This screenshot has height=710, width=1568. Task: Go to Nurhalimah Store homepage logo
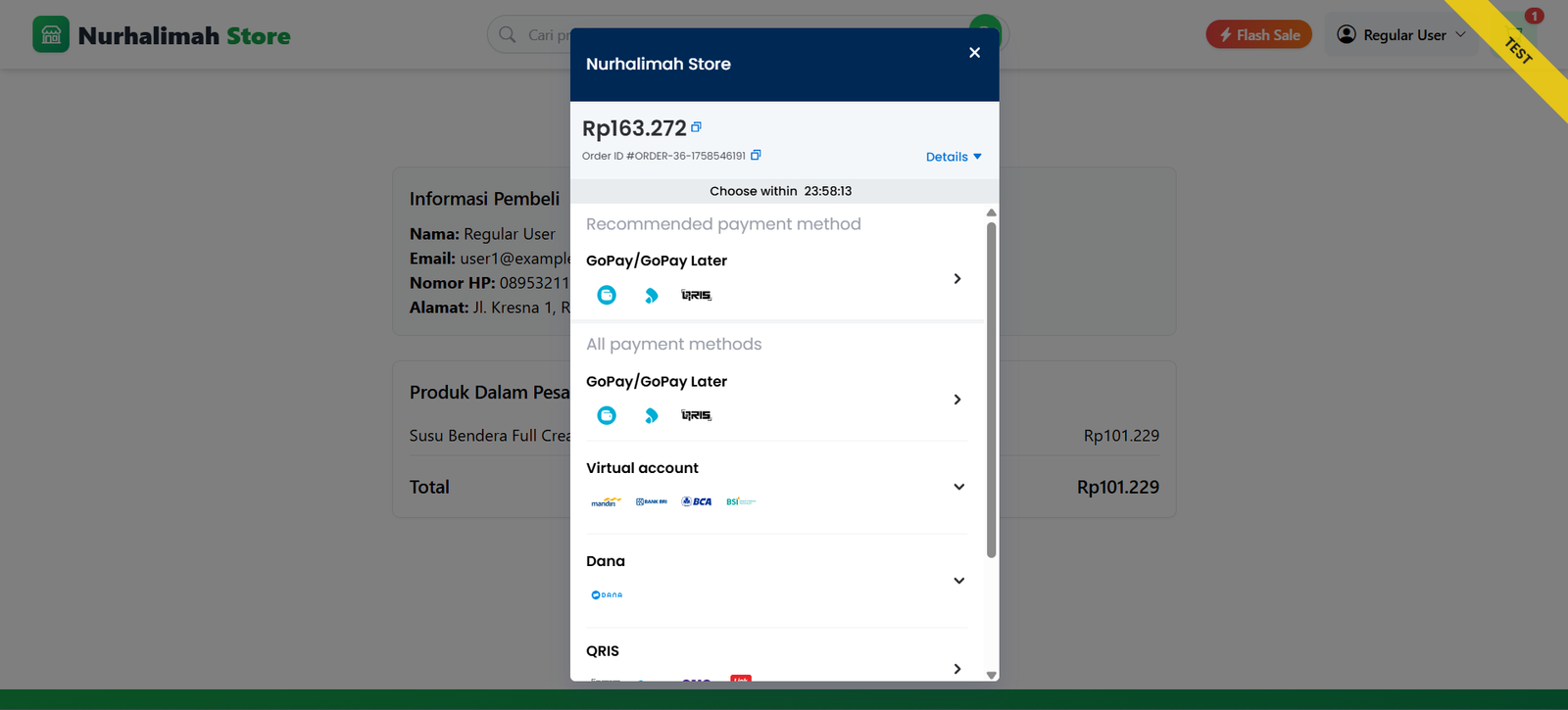click(x=162, y=35)
